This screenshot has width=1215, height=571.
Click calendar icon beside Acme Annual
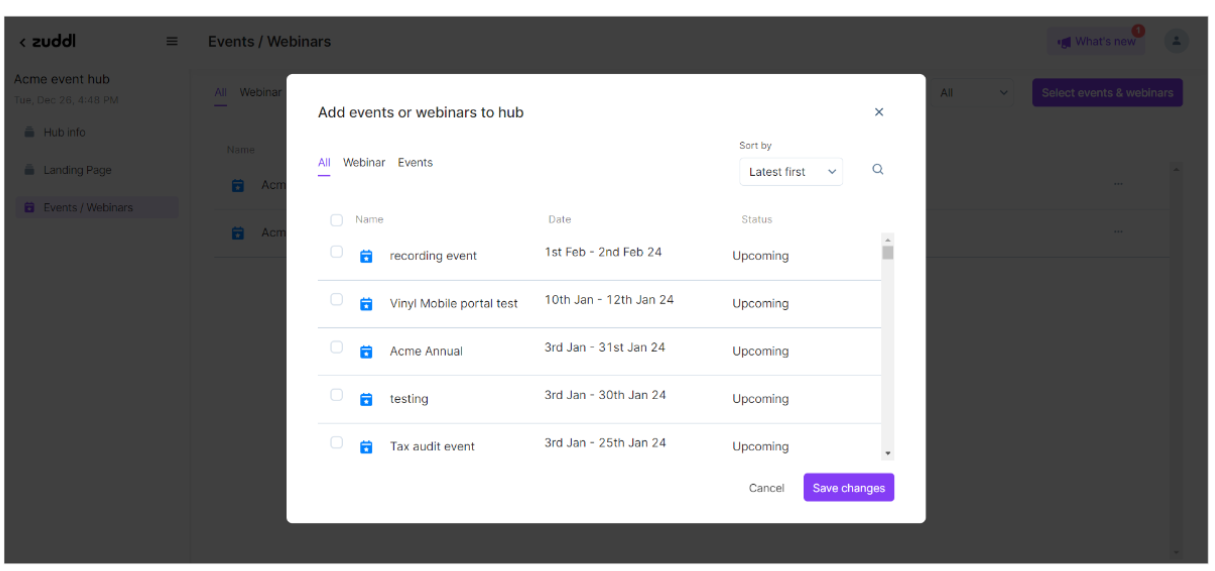tap(366, 351)
